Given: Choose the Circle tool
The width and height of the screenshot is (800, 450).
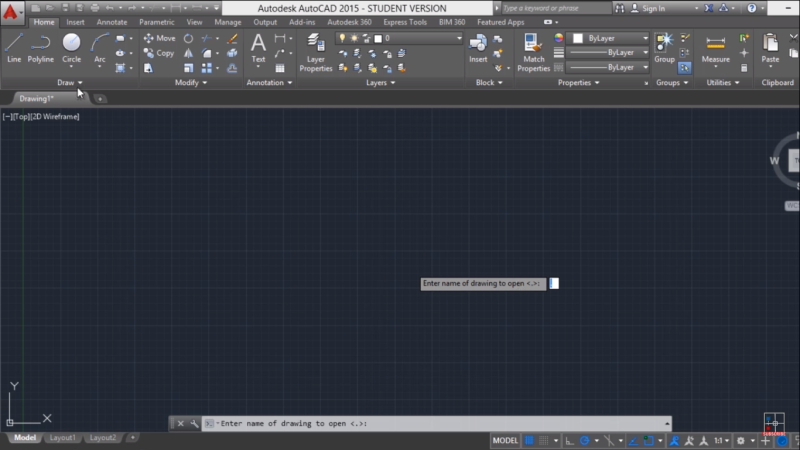Looking at the screenshot, I should (x=71, y=48).
